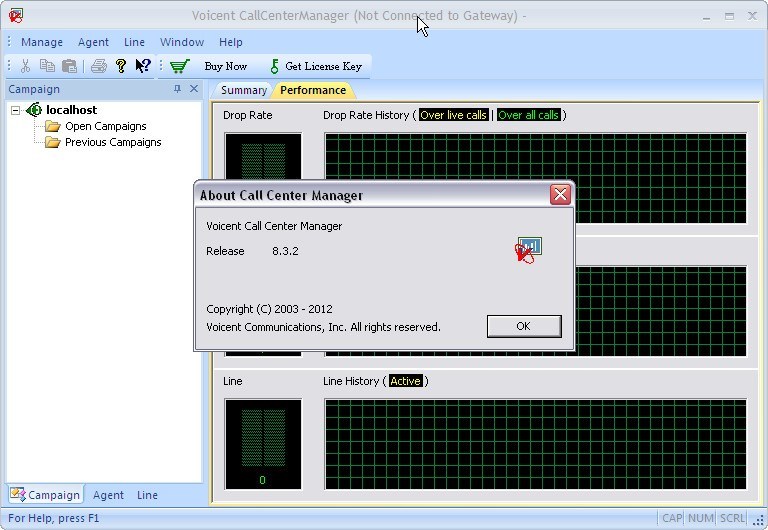The height and width of the screenshot is (530, 768).
Task: Toggle the Over all calls filter
Action: [x=528, y=115]
